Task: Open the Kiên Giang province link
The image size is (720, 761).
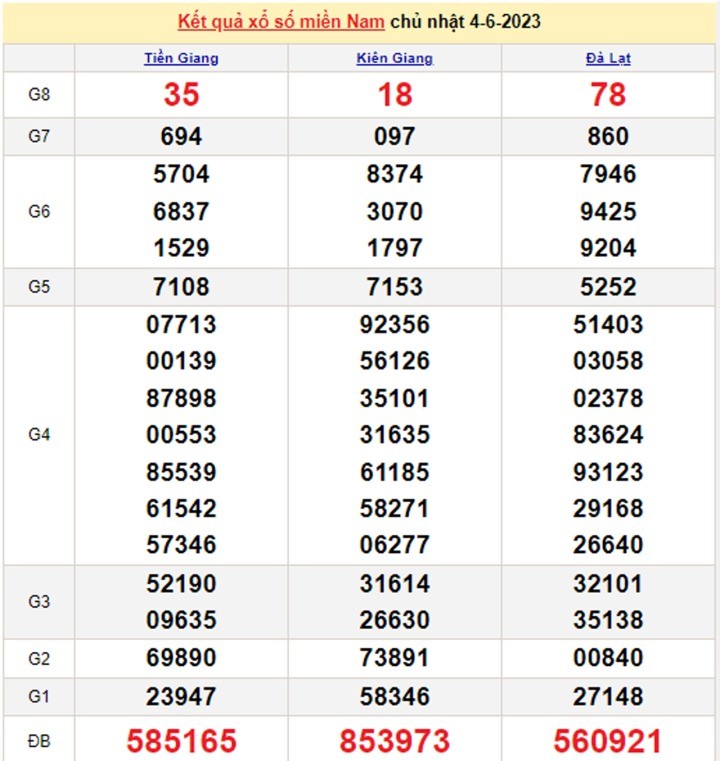Action: tap(395, 58)
